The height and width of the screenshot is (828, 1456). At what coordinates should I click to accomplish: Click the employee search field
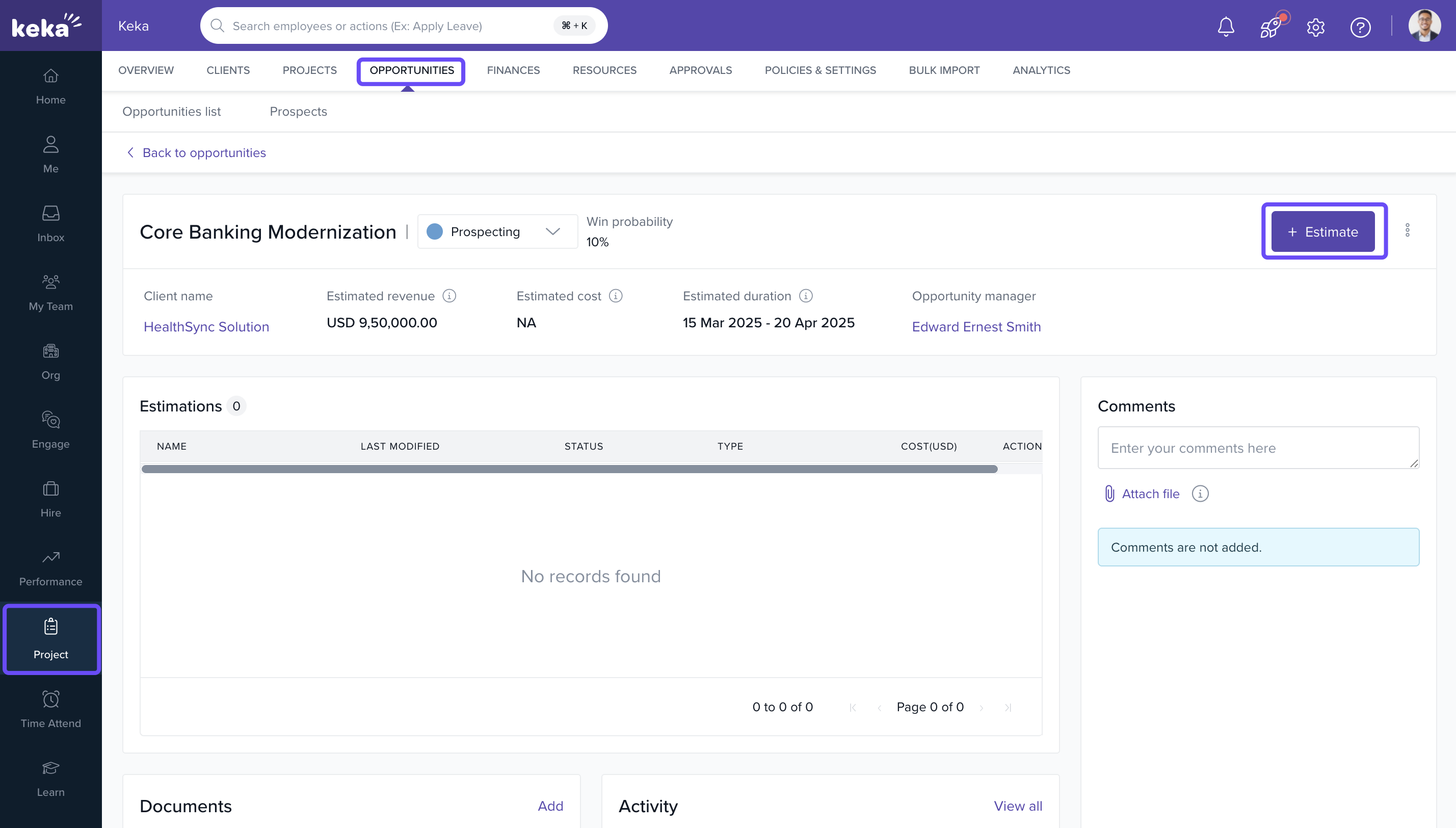coord(386,25)
